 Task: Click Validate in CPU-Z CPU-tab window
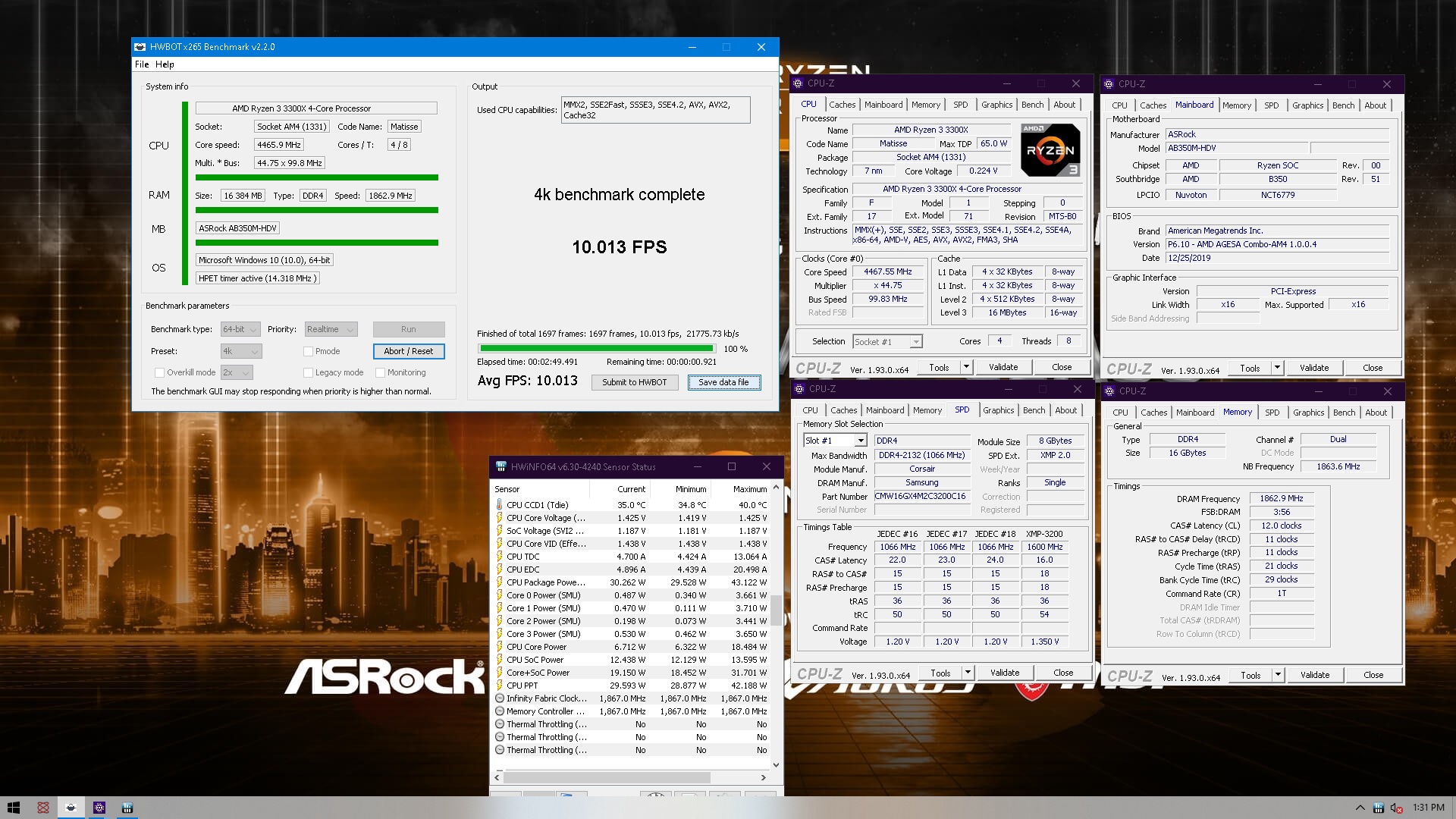pyautogui.click(x=1003, y=367)
